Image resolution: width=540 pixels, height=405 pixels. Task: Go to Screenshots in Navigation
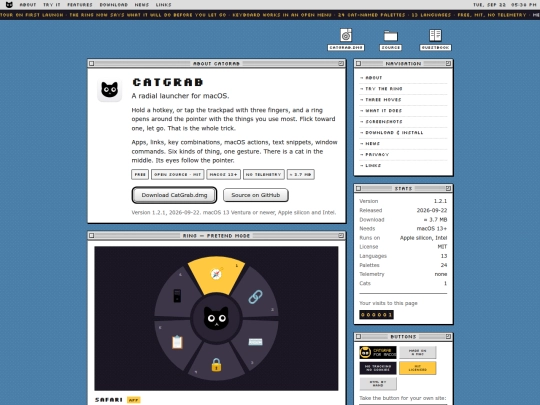pos(403,122)
